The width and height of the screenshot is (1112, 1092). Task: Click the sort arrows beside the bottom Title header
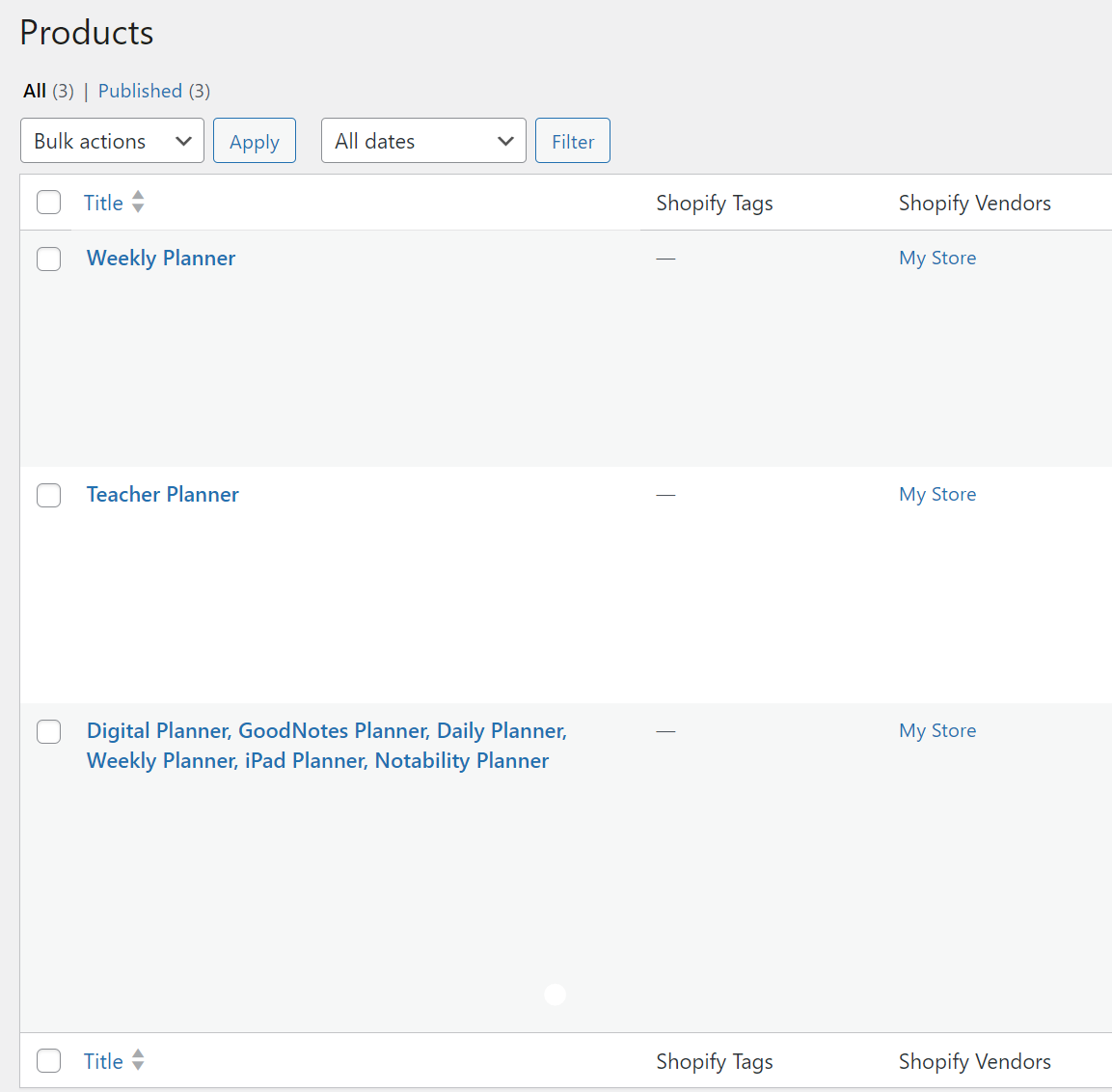(x=138, y=1060)
